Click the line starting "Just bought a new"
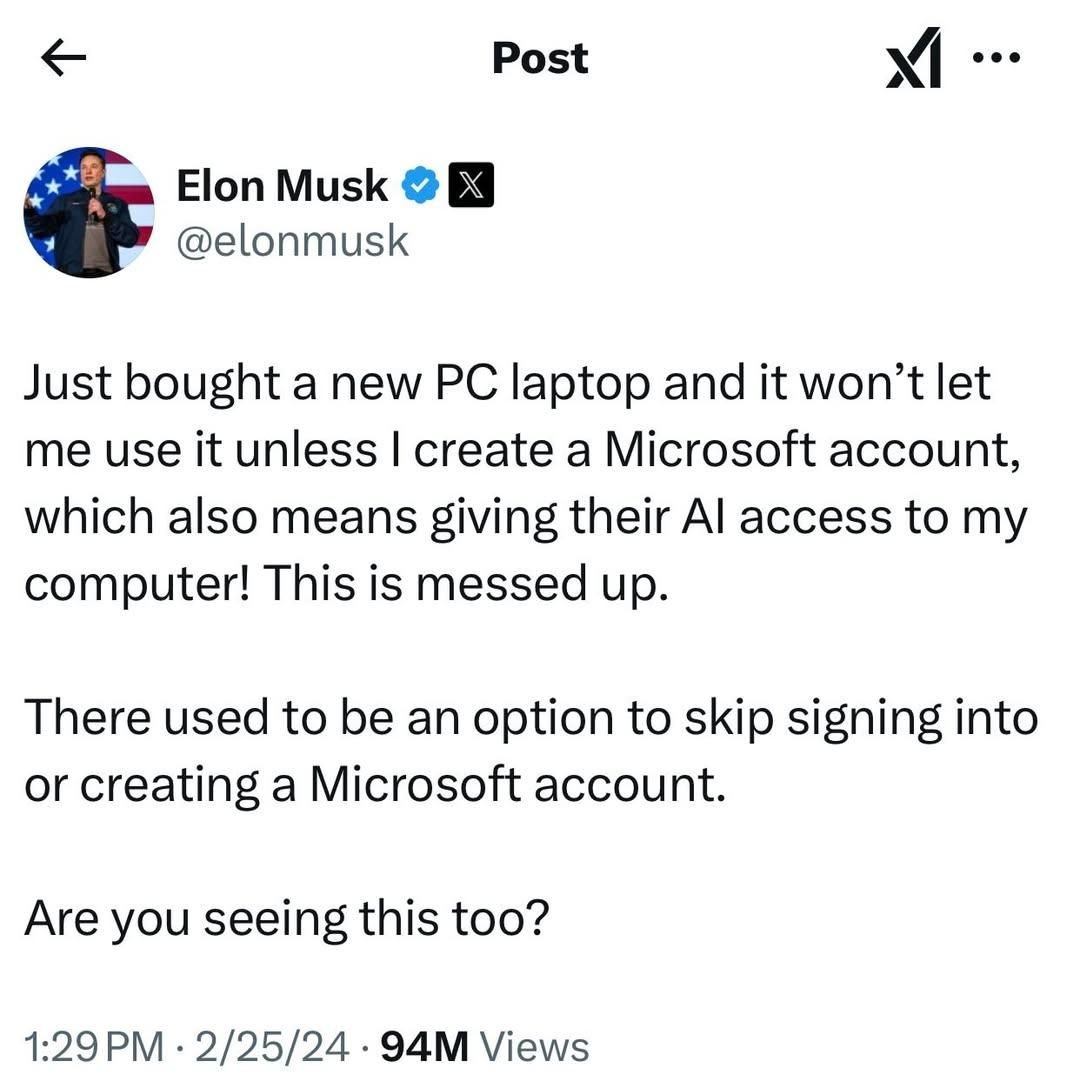Image resolution: width=1080 pixels, height=1088 pixels. 507,384
